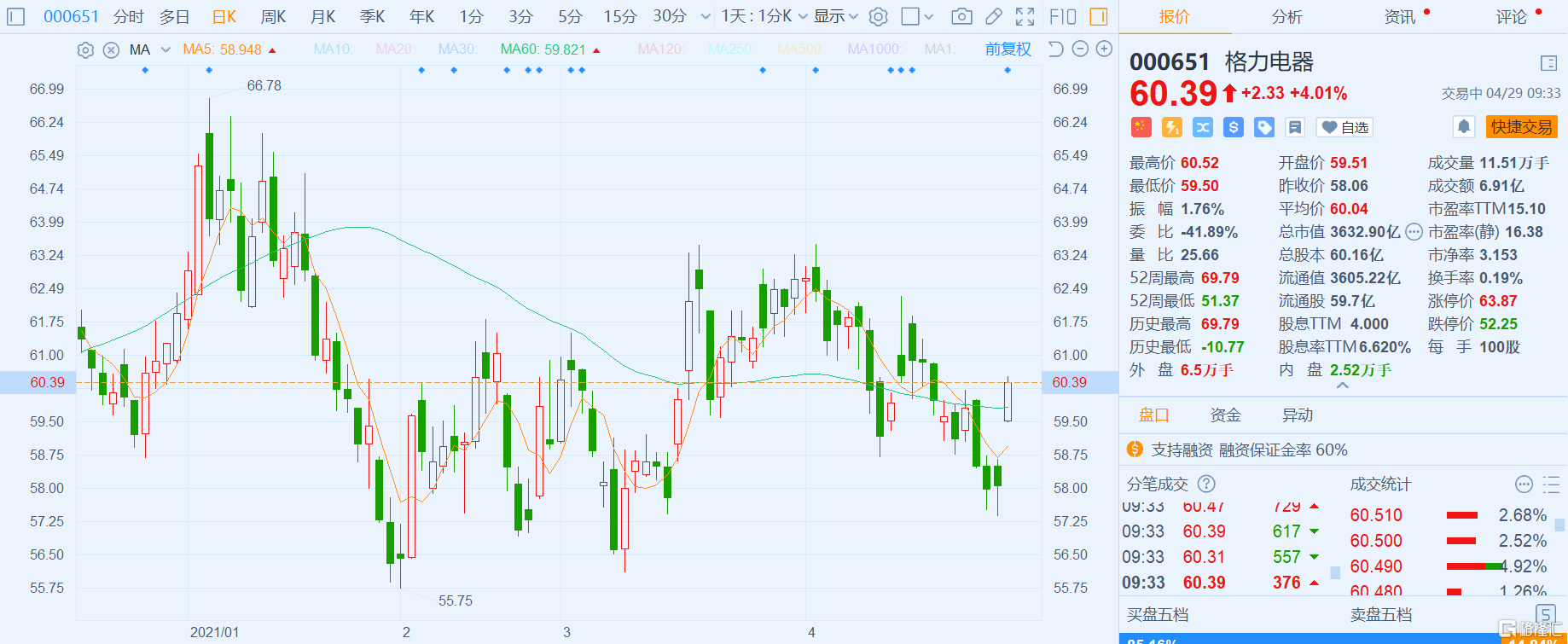1568x644 pixels.
Task: Toggle MA120 line visibility
Action: pos(660,49)
